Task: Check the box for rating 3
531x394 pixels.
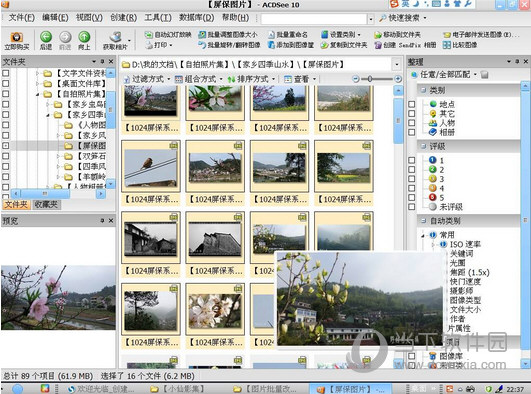Action: 411,179
